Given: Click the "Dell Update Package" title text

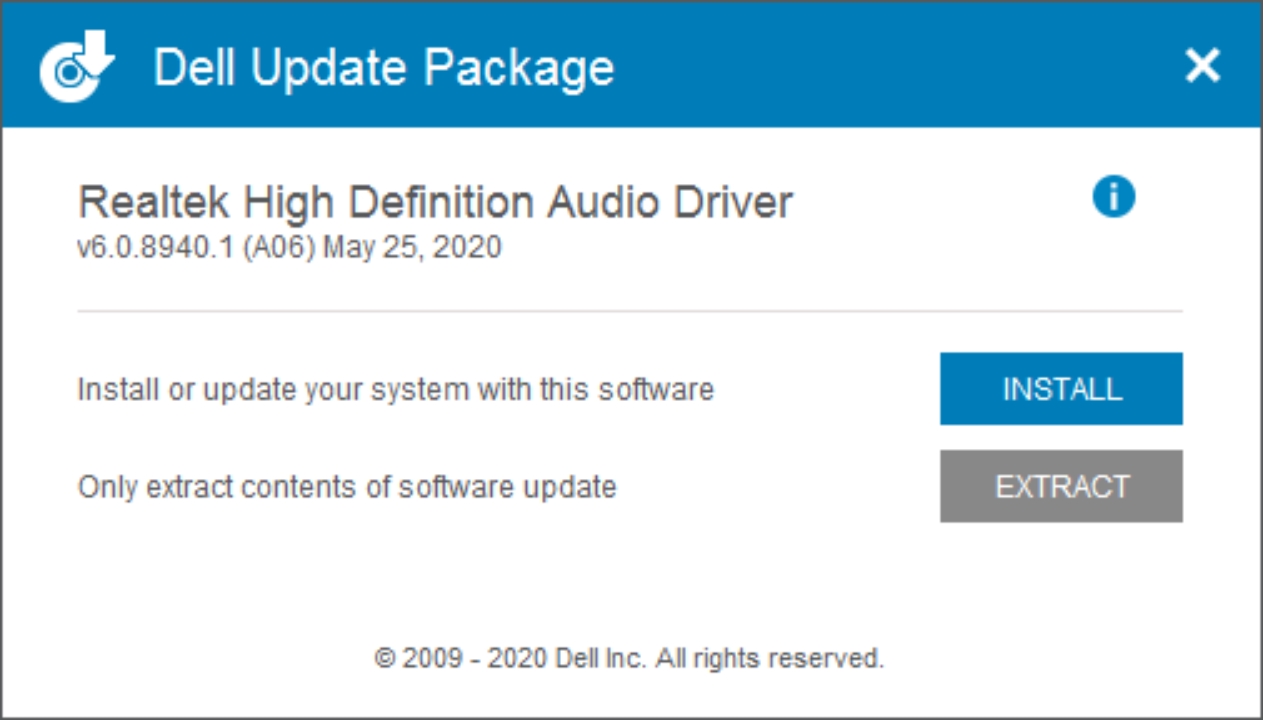Looking at the screenshot, I should click(384, 68).
